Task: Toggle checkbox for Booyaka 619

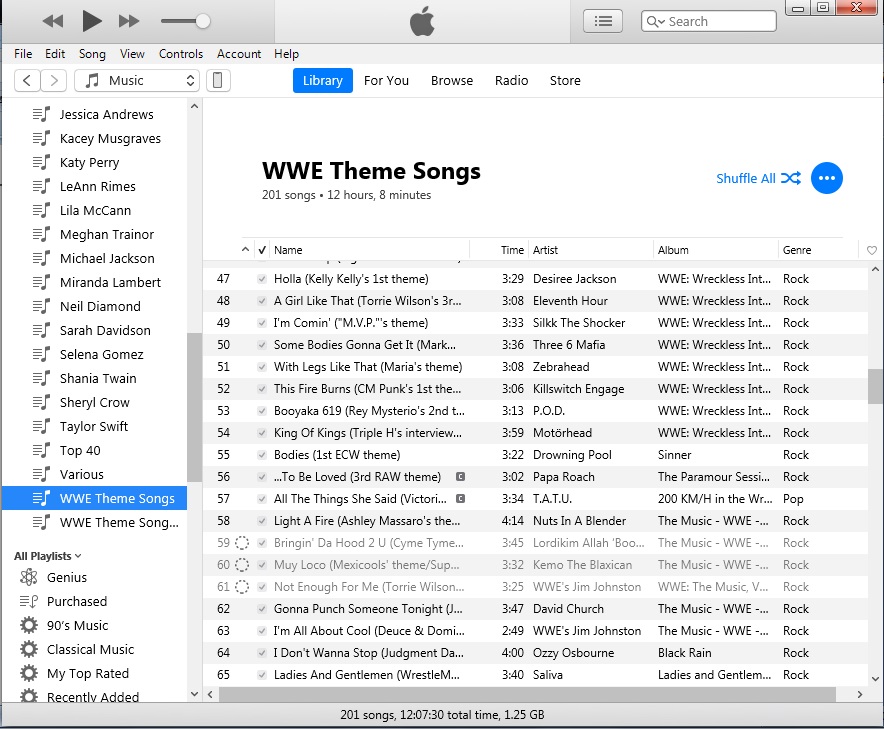Action: [x=262, y=410]
